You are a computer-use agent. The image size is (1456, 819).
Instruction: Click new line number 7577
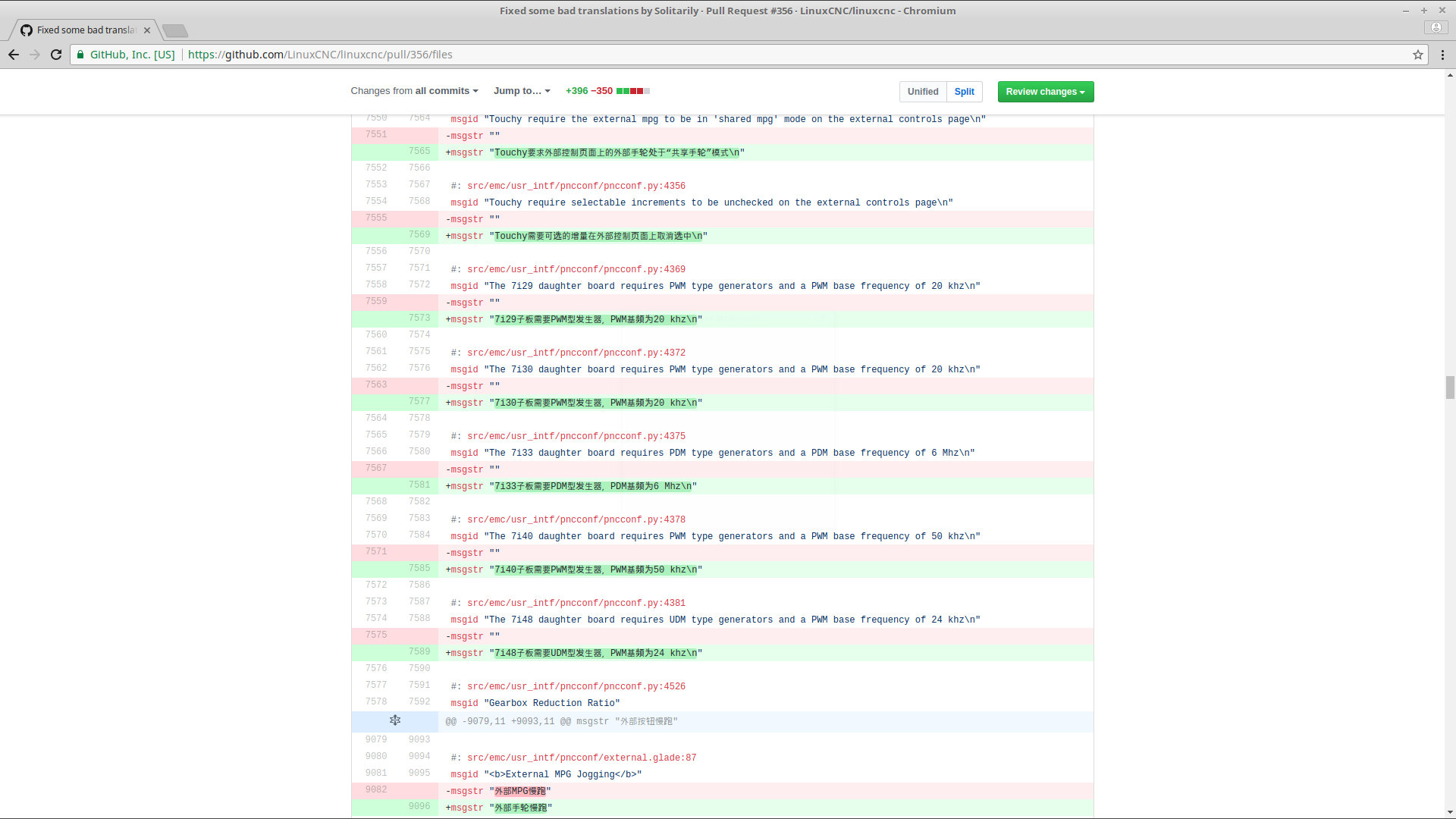click(x=419, y=402)
